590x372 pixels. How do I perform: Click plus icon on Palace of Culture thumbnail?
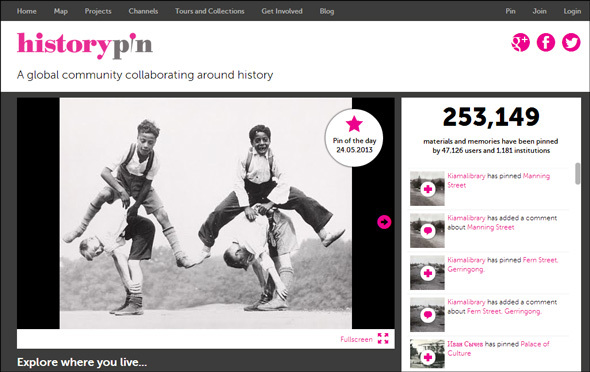[428, 357]
